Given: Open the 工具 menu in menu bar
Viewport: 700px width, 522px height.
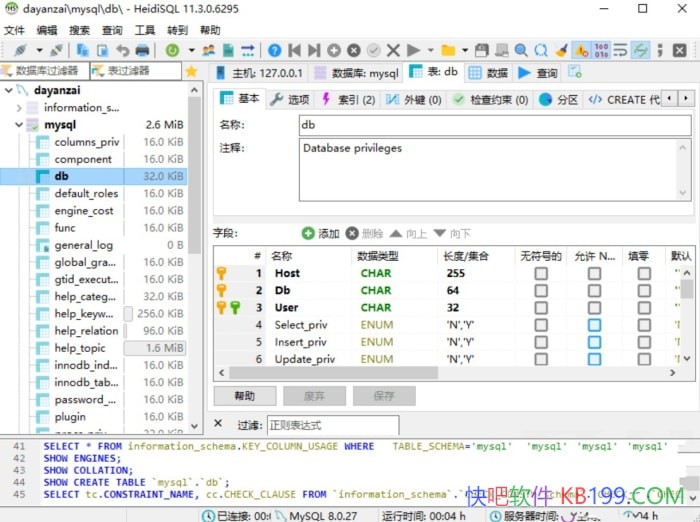Looking at the screenshot, I should [x=145, y=30].
